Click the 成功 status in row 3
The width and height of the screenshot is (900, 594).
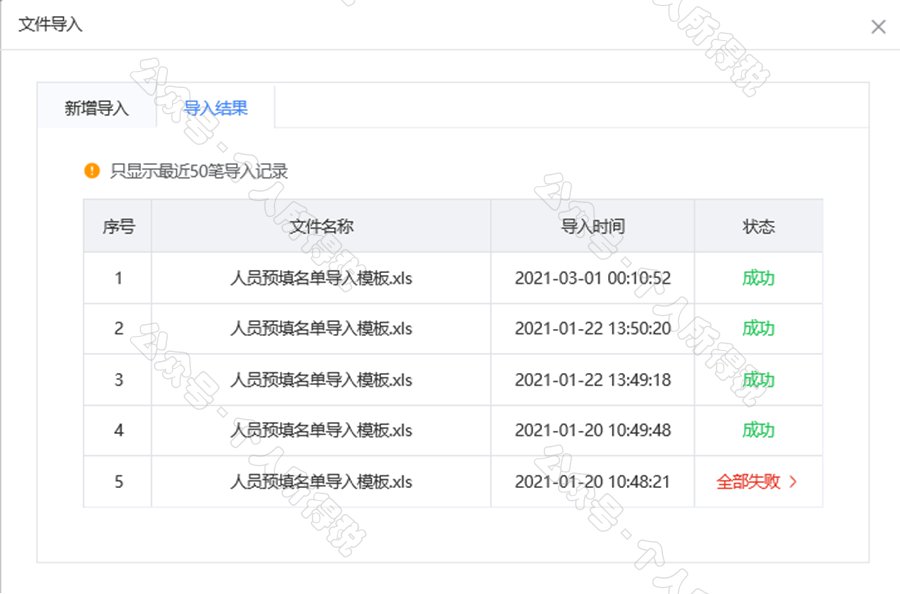(x=758, y=380)
